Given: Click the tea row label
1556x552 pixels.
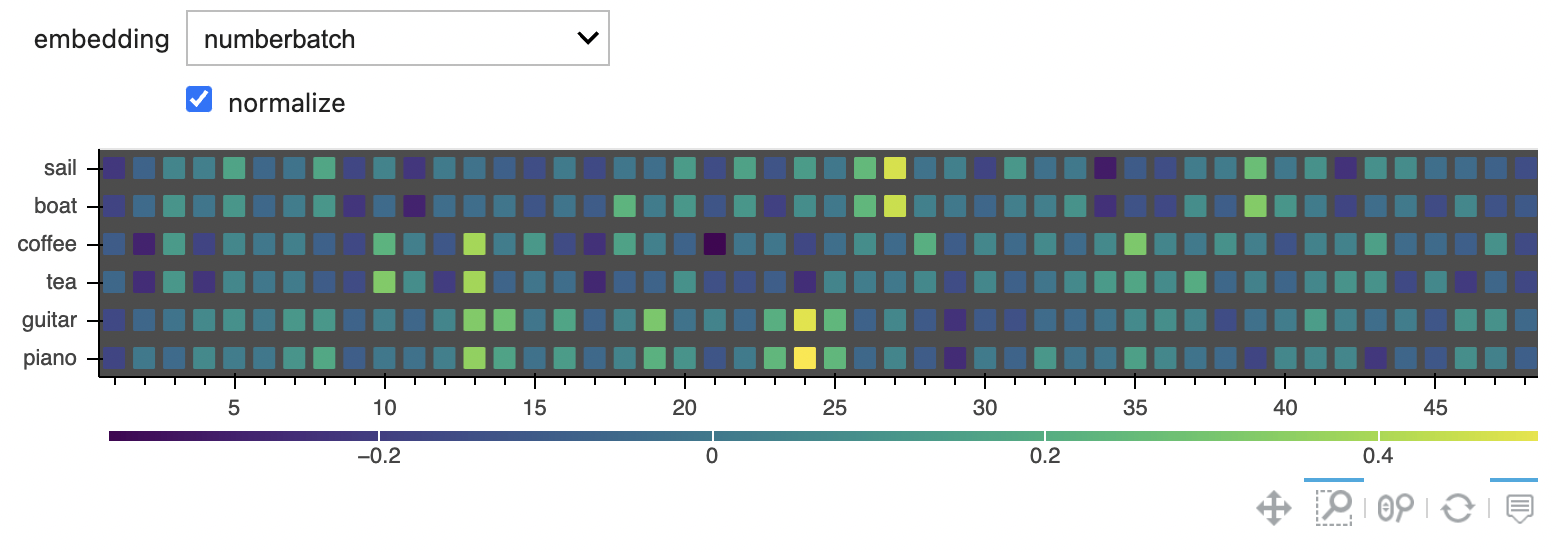Looking at the screenshot, I should click(63, 283).
